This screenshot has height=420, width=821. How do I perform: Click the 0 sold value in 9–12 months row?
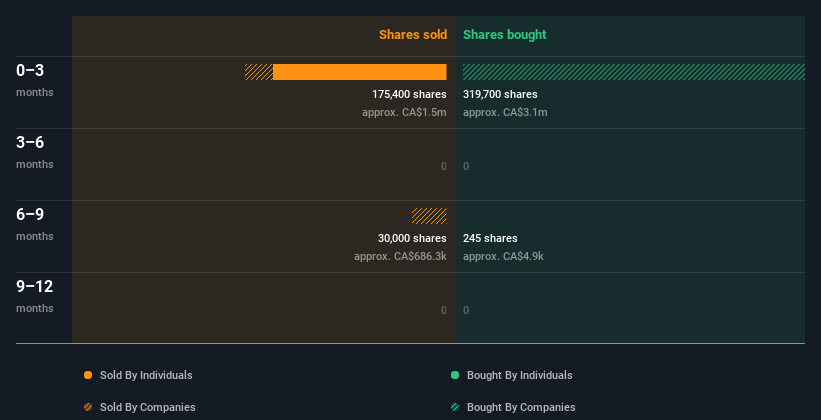(x=444, y=310)
